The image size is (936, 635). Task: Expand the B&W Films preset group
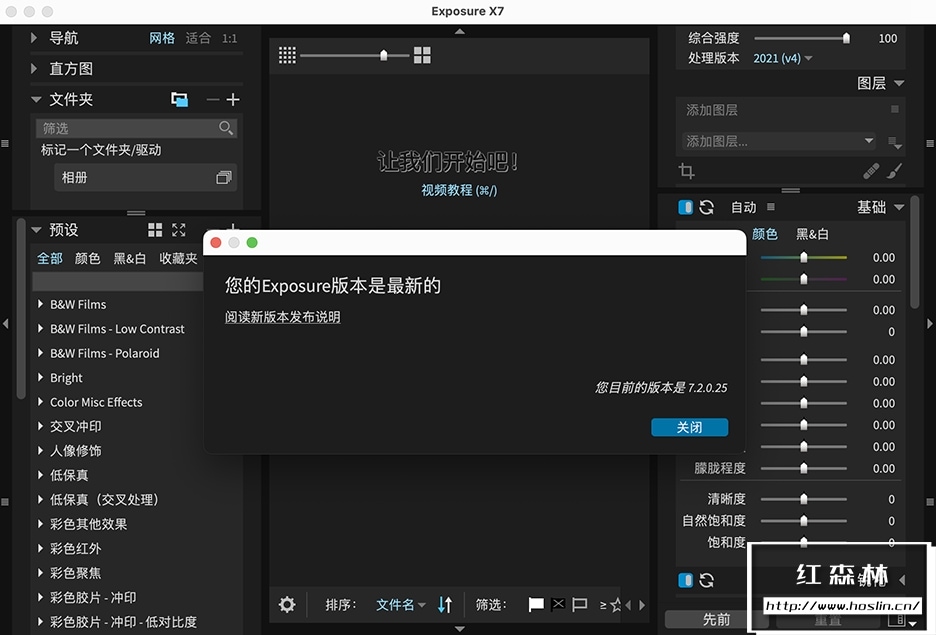41,304
